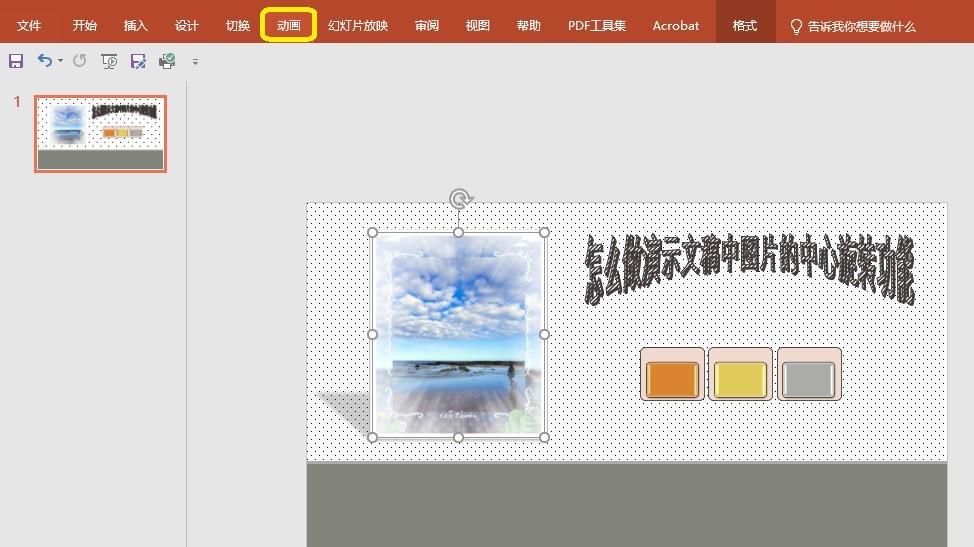Image resolution: width=974 pixels, height=547 pixels.
Task: Start slideshow from beginning icon
Action: (x=109, y=62)
